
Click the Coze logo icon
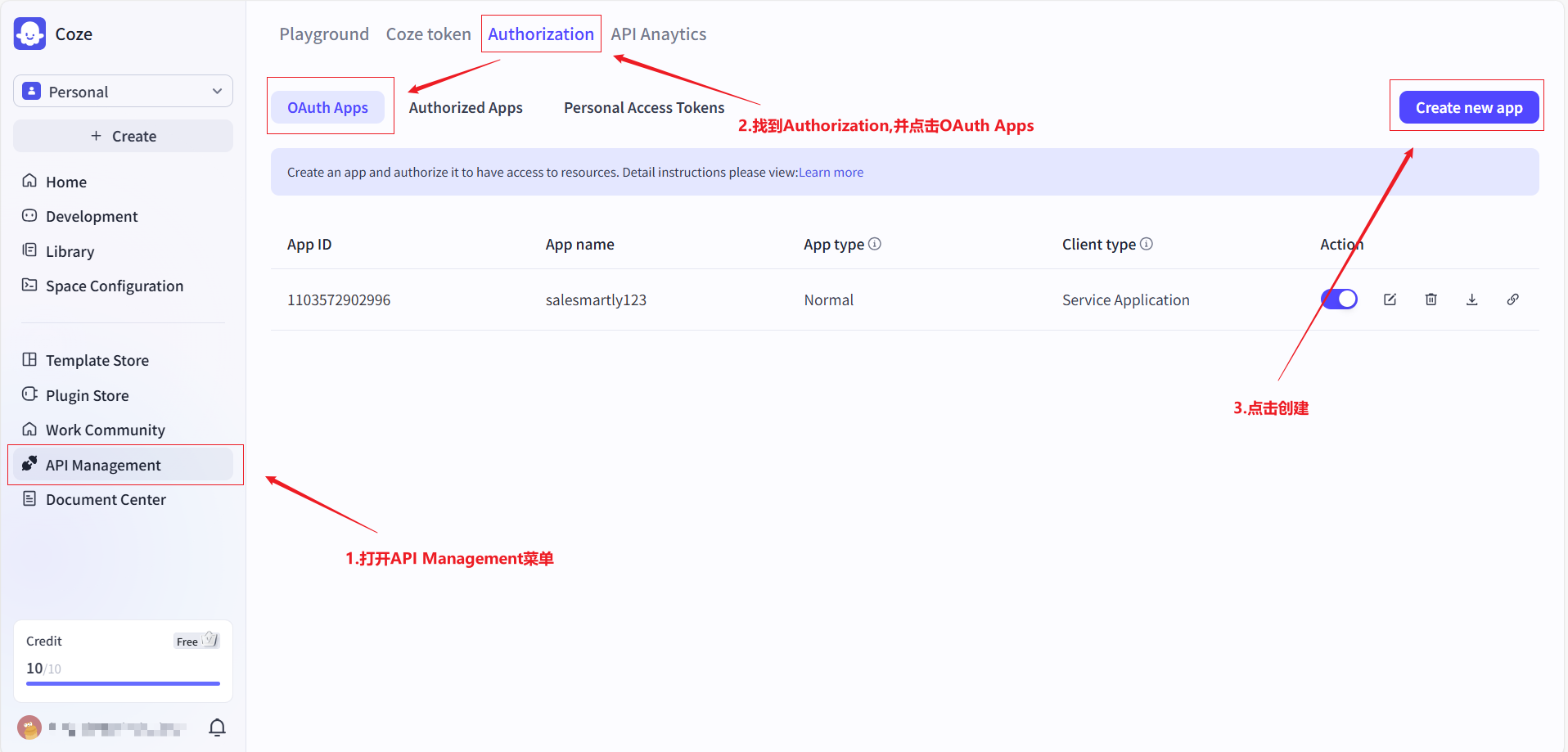tap(30, 34)
